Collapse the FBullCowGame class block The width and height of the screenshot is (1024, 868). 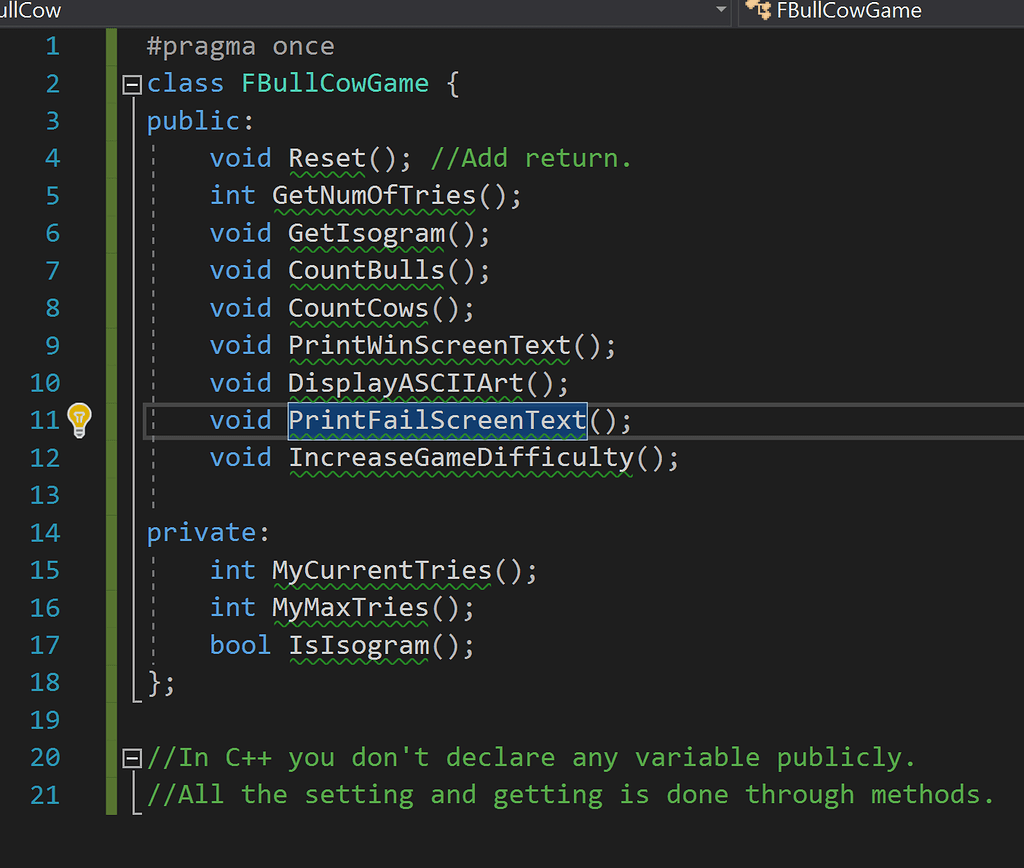coord(131,84)
